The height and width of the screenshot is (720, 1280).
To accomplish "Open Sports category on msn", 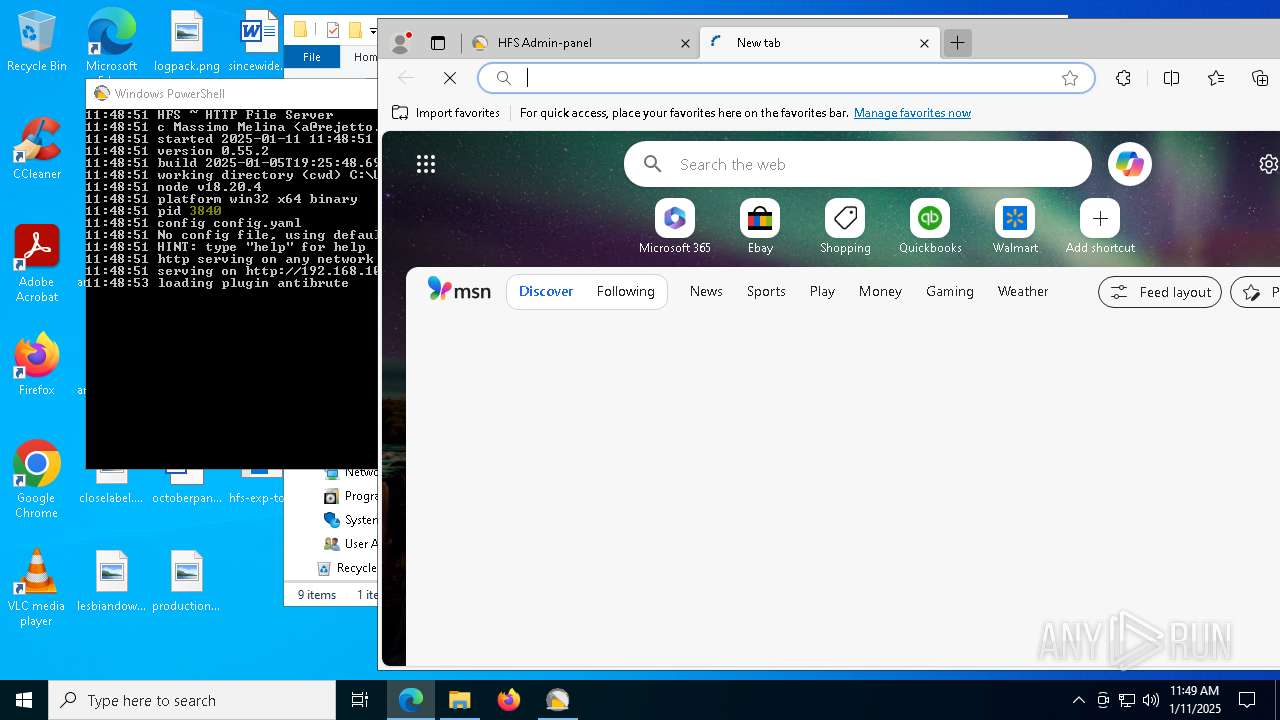I will 766,291.
